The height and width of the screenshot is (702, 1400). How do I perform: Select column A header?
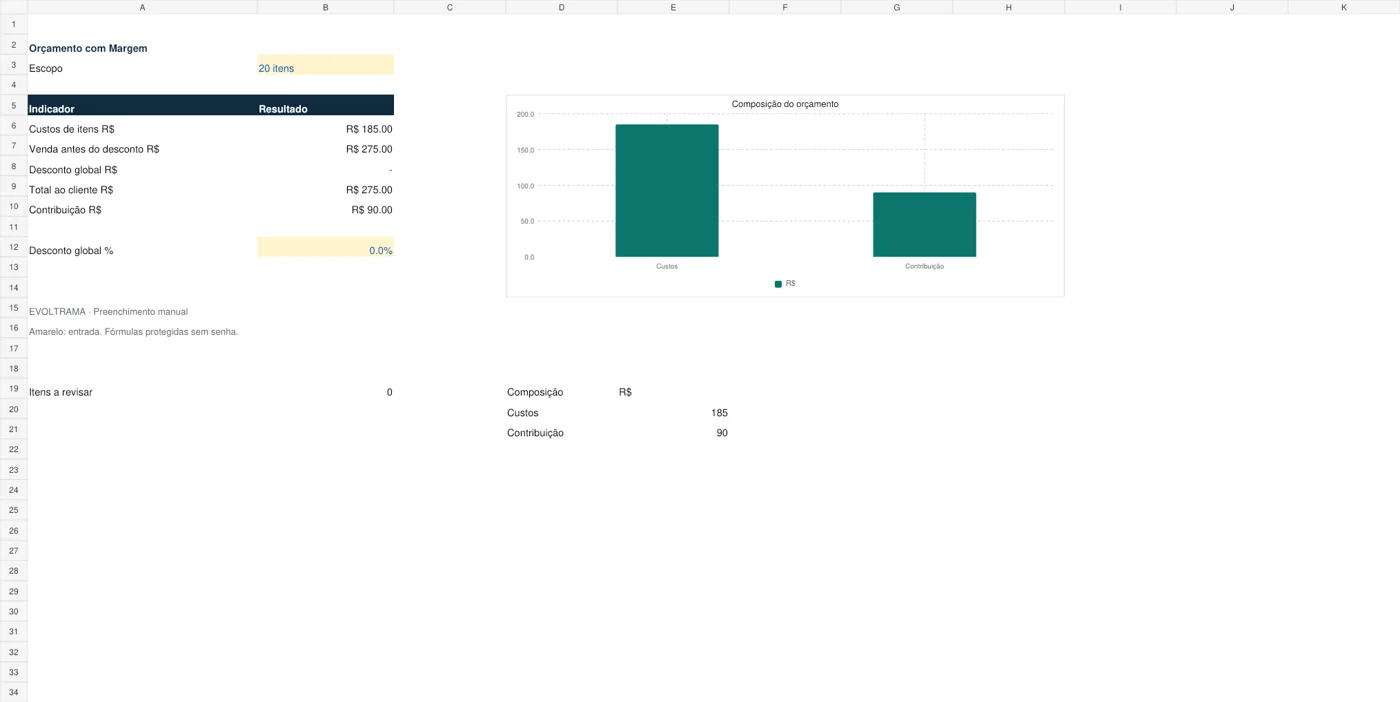142,7
